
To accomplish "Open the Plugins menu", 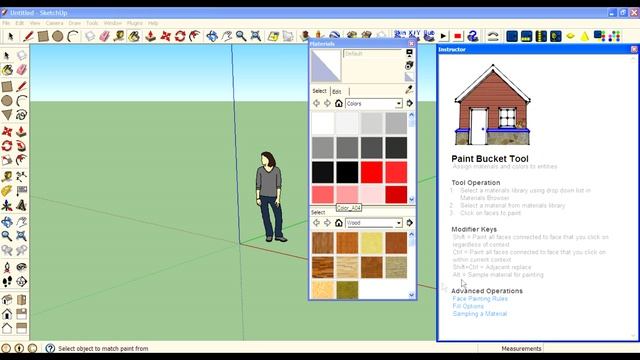I will (135, 23).
